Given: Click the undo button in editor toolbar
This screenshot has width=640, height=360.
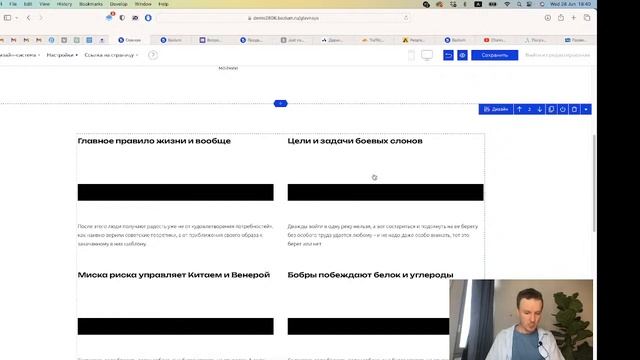Looking at the screenshot, I should pos(448,55).
